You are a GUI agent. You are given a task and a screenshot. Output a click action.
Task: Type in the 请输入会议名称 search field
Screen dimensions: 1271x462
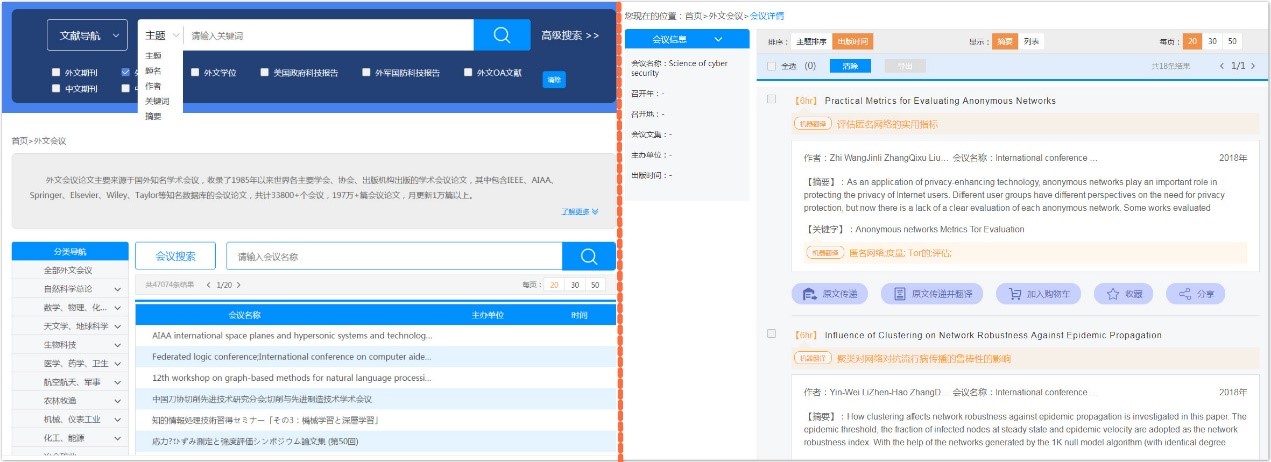393,256
